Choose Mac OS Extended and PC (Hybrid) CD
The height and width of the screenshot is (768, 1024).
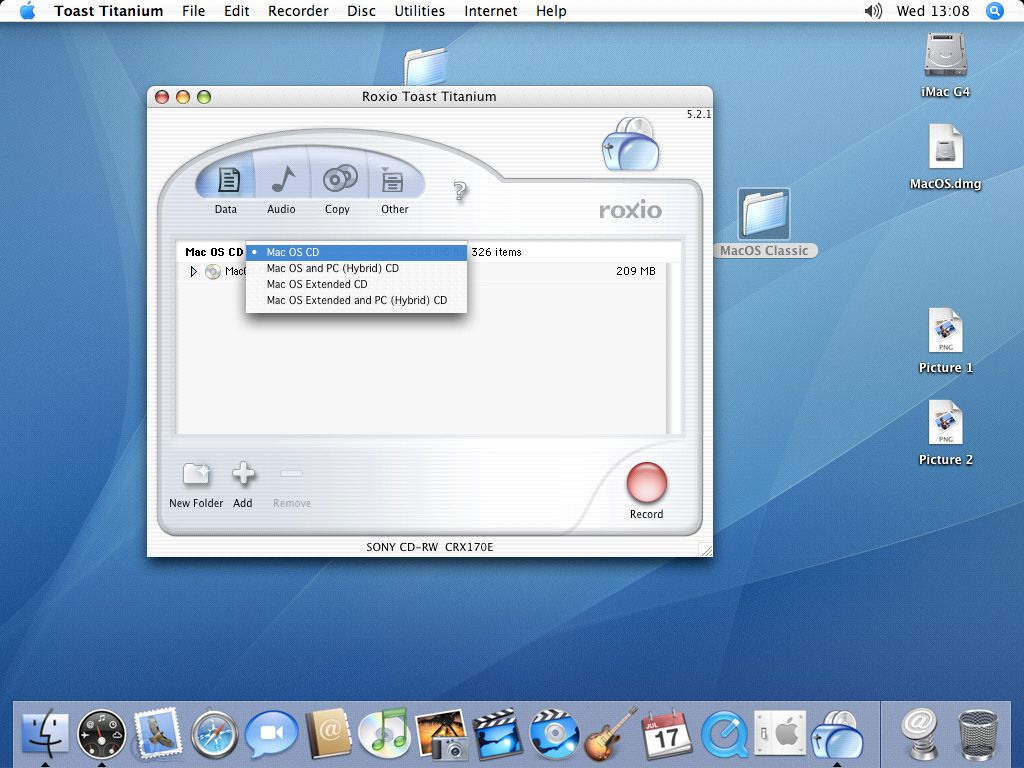click(357, 300)
